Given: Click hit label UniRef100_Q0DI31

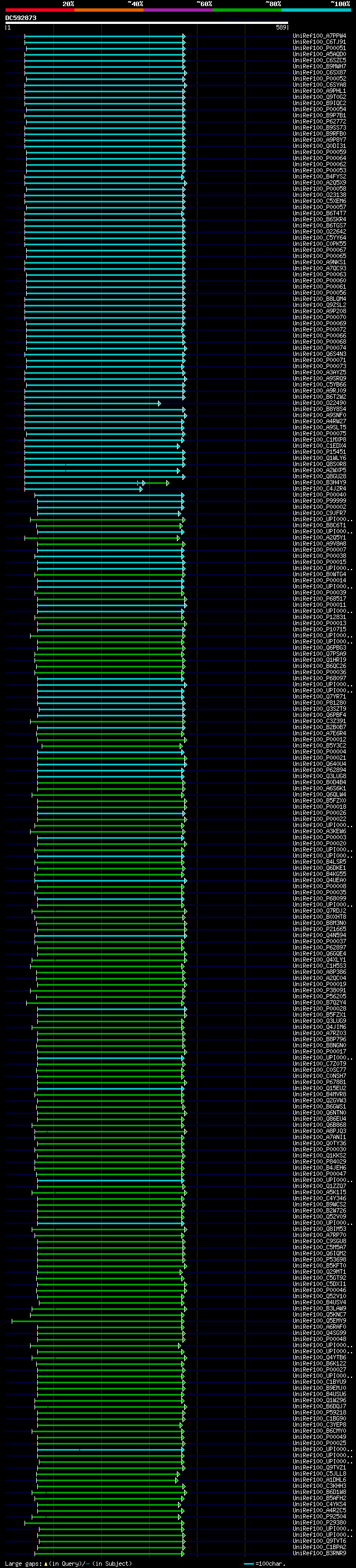Looking at the screenshot, I should coord(319,146).
